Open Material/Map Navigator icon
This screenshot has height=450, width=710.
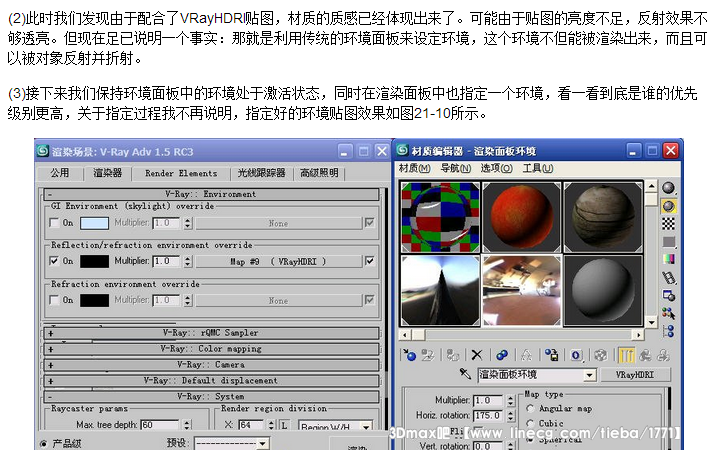point(668,331)
